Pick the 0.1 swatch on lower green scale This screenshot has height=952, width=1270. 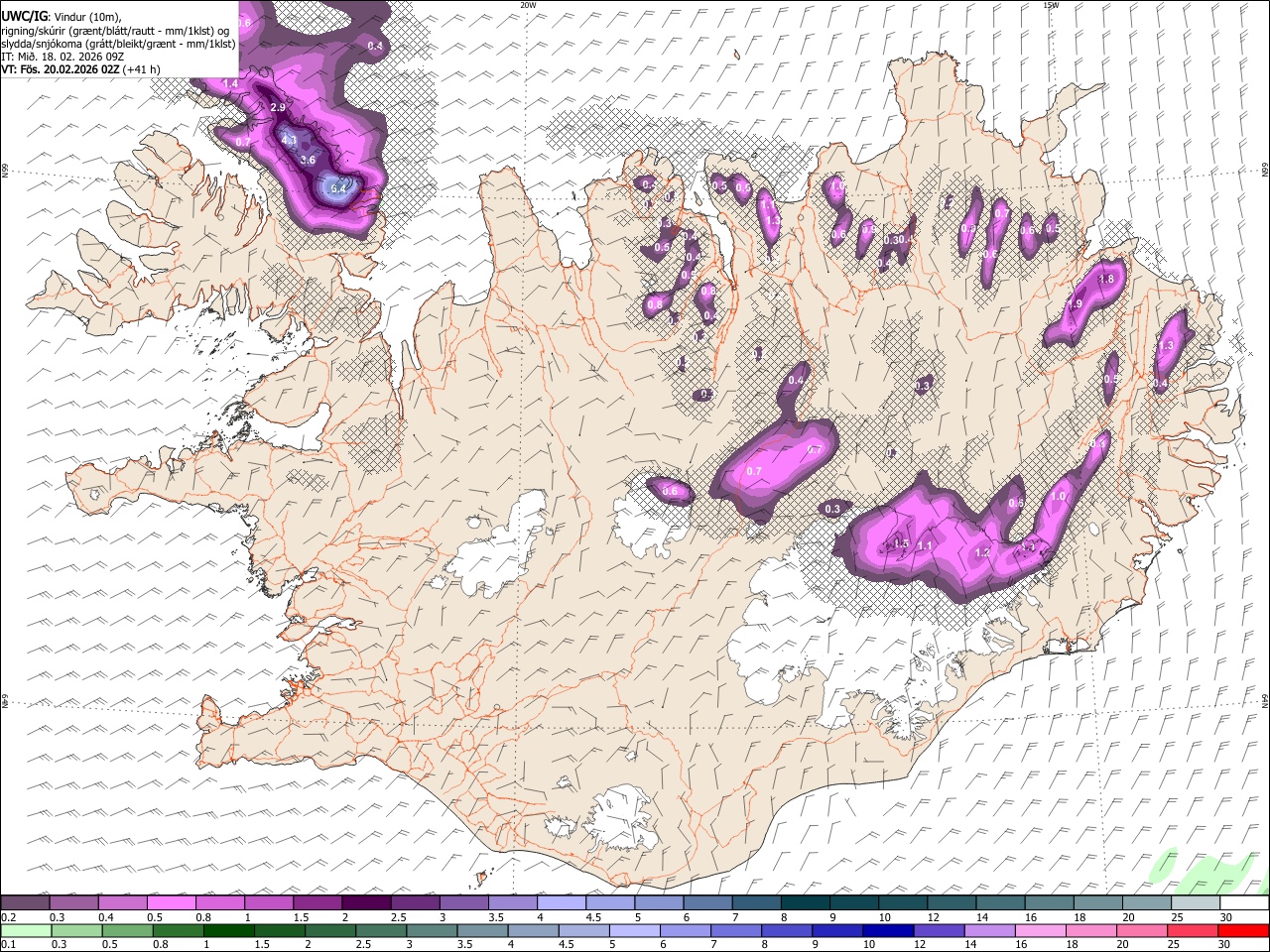point(26,930)
